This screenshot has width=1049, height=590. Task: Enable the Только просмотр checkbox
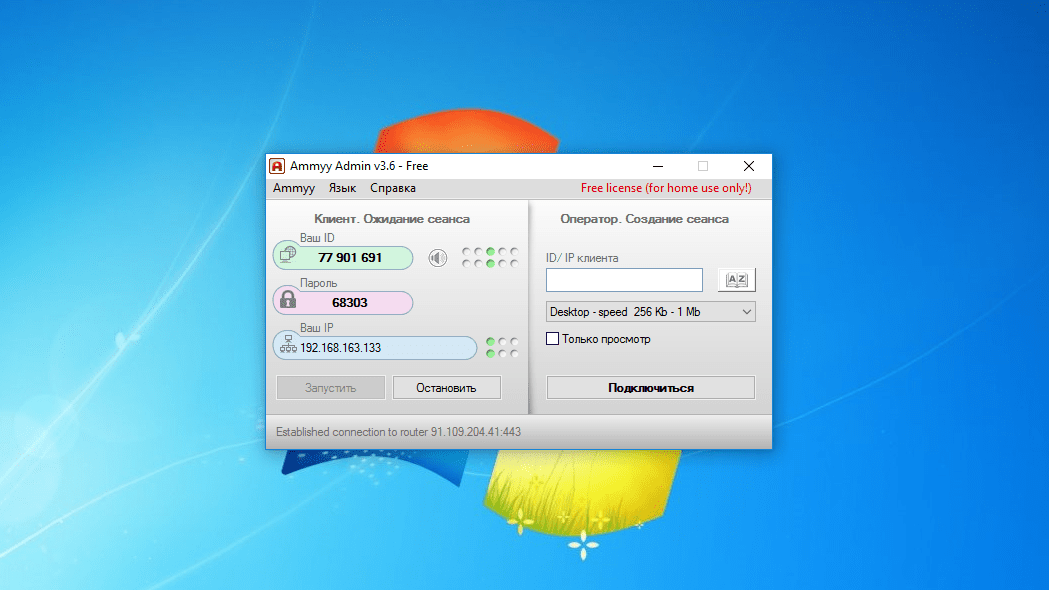click(x=552, y=338)
